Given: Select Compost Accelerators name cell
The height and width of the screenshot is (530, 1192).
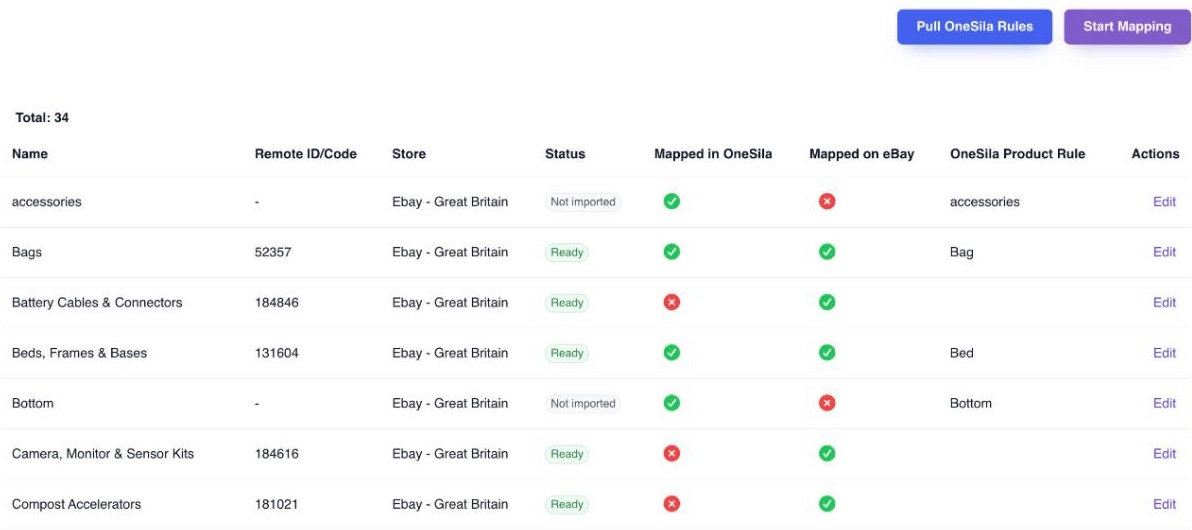Looking at the screenshot, I should pos(76,504).
